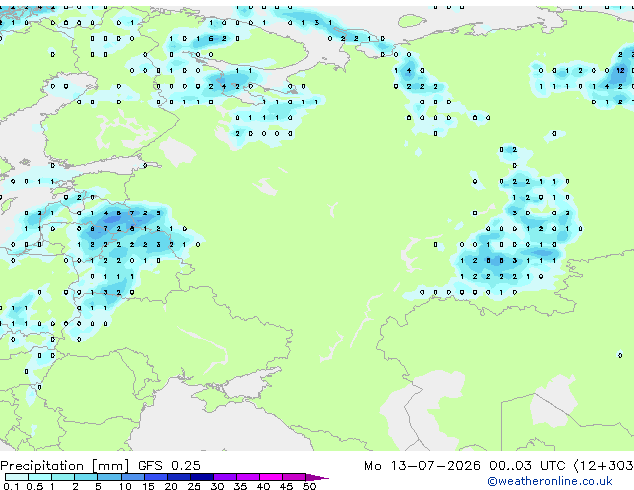Click the legend tick label '50'
Screen dimensions: 634x490
click(x=309, y=486)
